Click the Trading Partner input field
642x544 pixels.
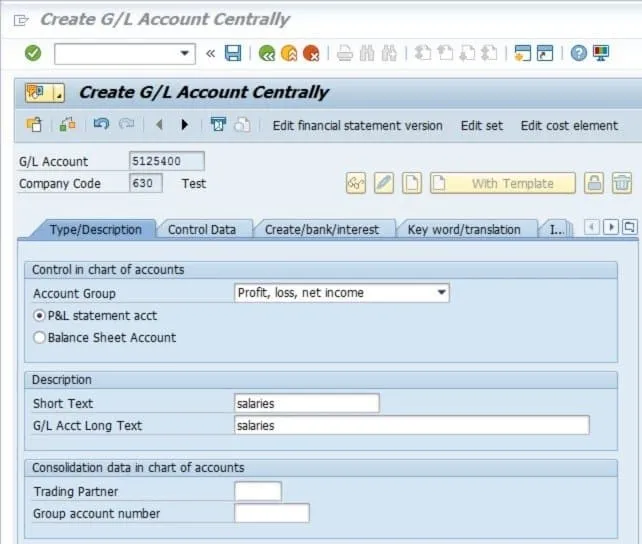(257, 491)
